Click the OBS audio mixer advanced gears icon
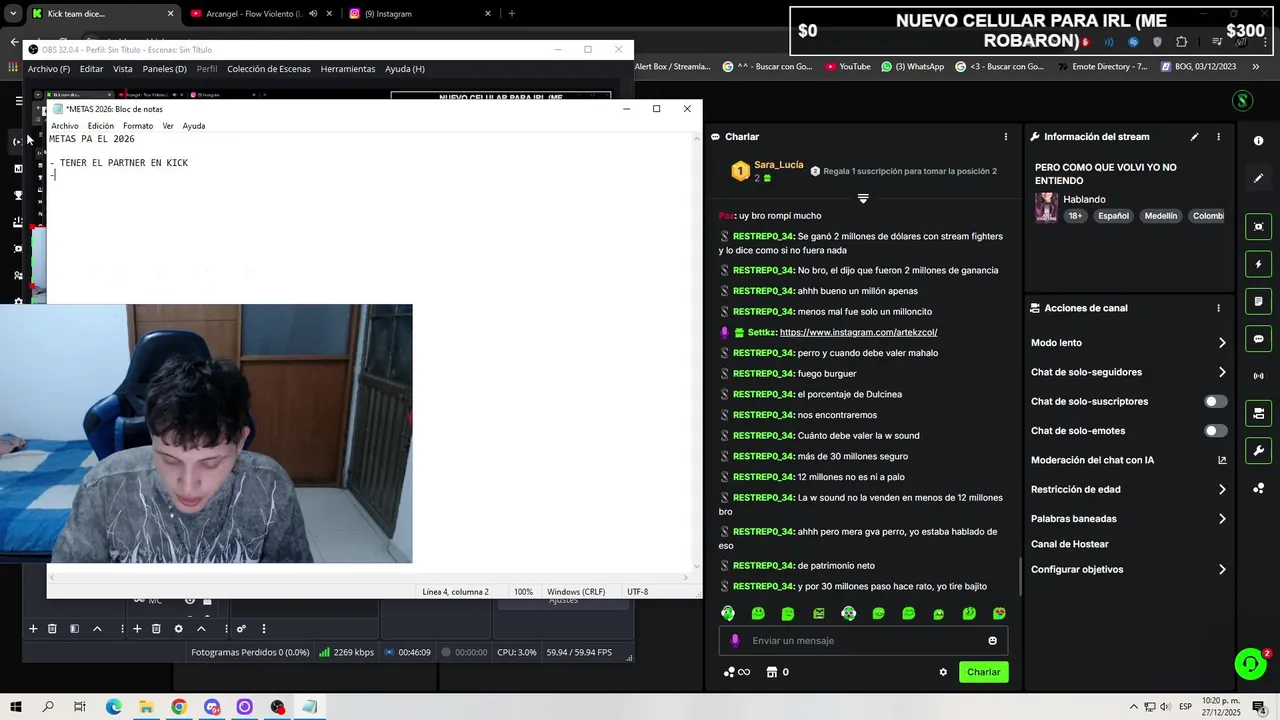 241,629
